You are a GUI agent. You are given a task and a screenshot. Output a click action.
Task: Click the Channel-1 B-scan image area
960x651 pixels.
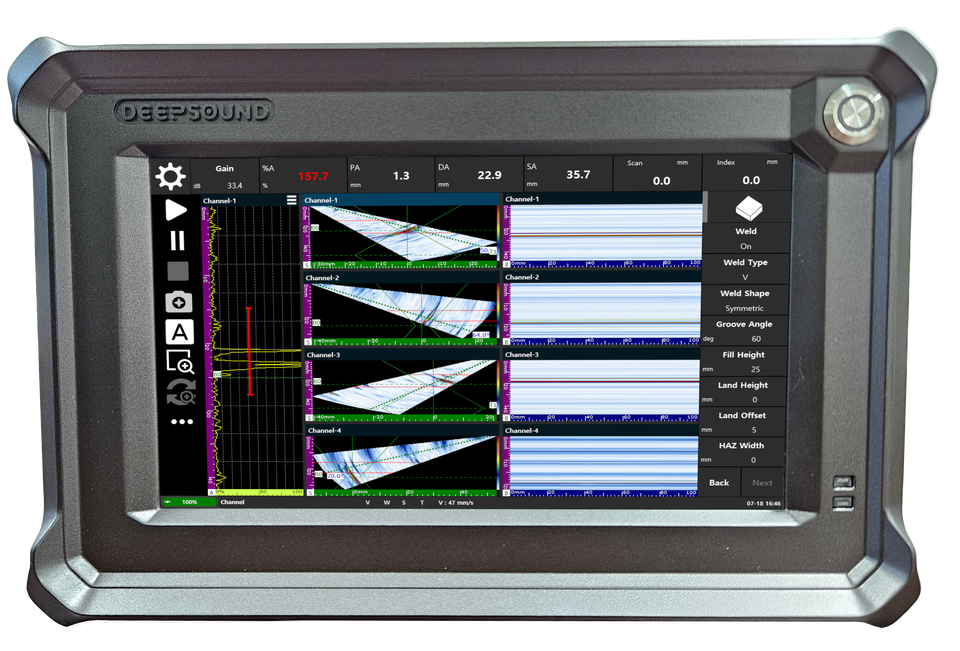[x=606, y=233]
